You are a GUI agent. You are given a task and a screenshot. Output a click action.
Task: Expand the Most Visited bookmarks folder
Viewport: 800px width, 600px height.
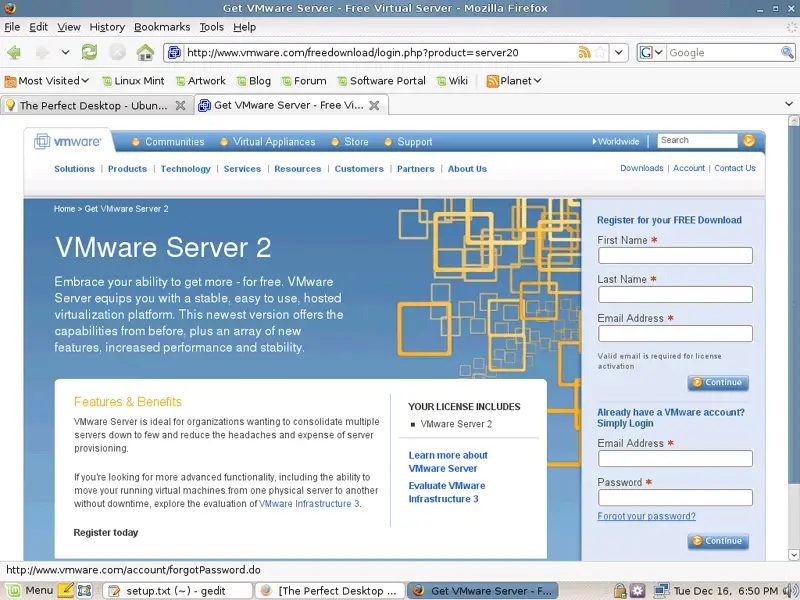[x=47, y=81]
